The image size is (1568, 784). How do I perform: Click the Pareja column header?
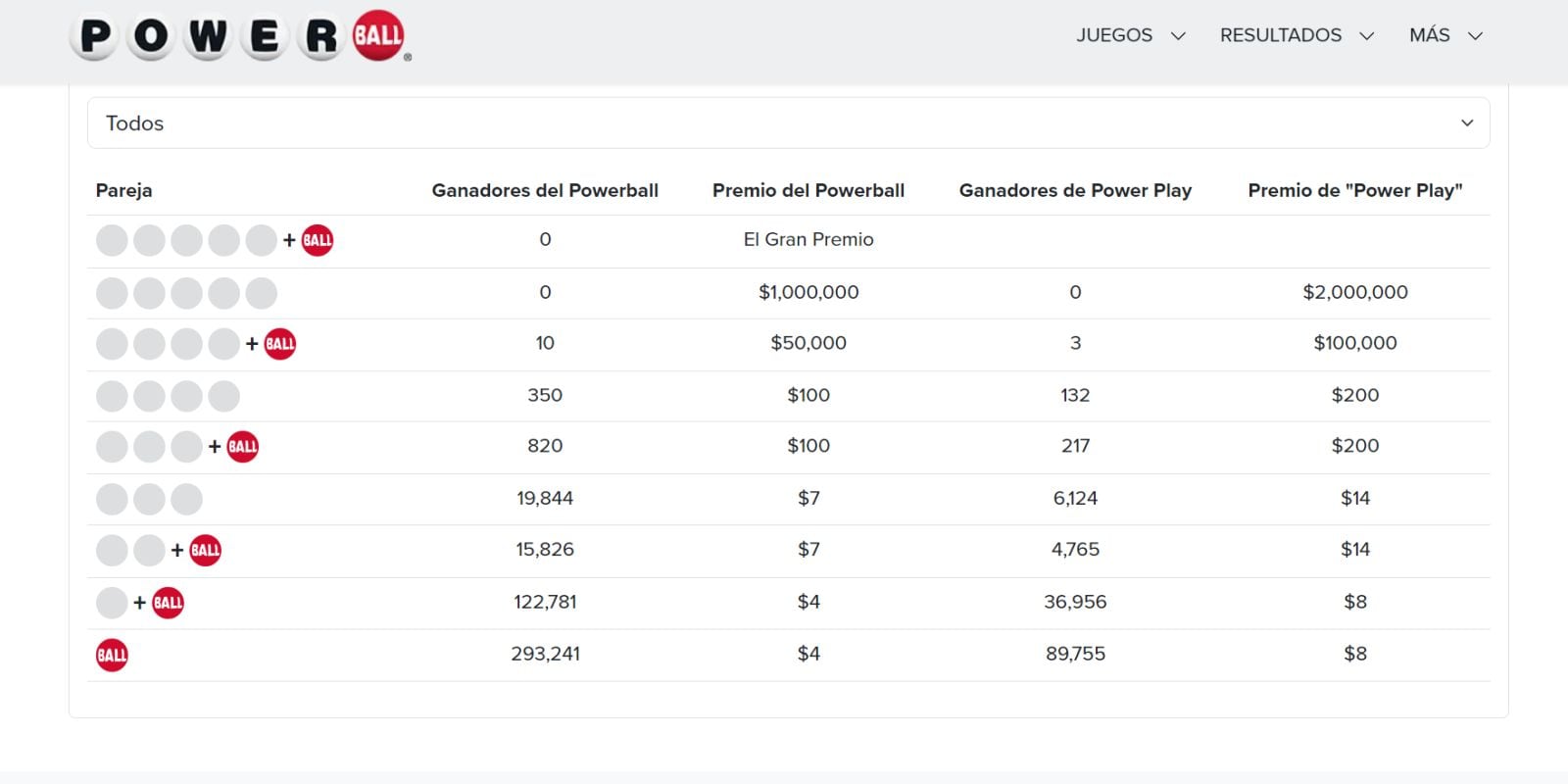tap(122, 190)
